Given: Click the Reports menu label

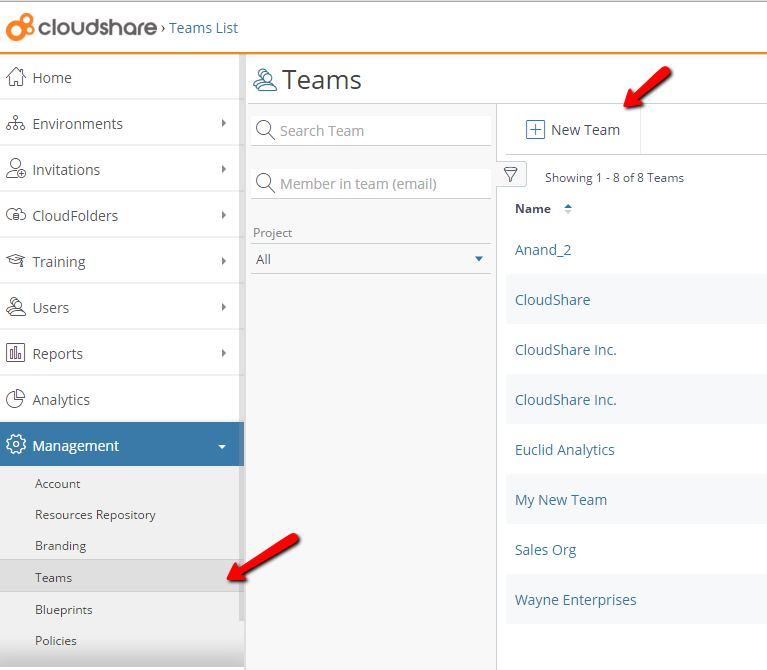Looking at the screenshot, I should click(57, 354).
